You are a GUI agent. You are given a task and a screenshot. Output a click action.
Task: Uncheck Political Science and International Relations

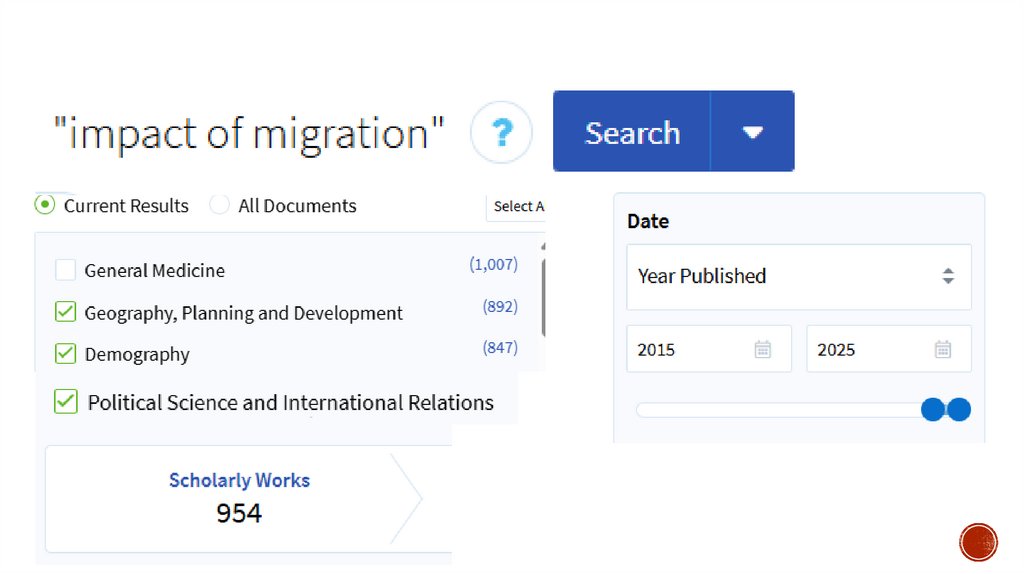pos(66,402)
